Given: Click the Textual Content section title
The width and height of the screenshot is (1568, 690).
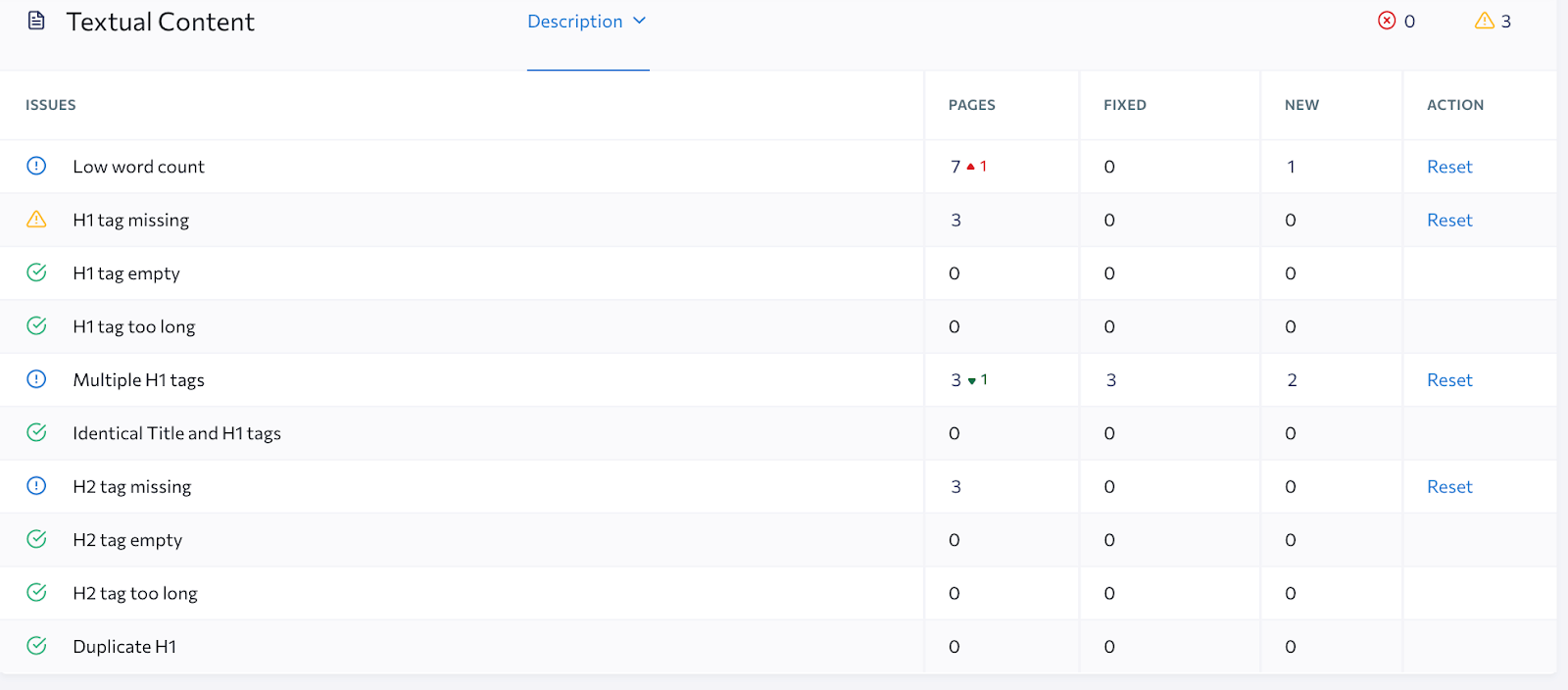Looking at the screenshot, I should tap(160, 22).
